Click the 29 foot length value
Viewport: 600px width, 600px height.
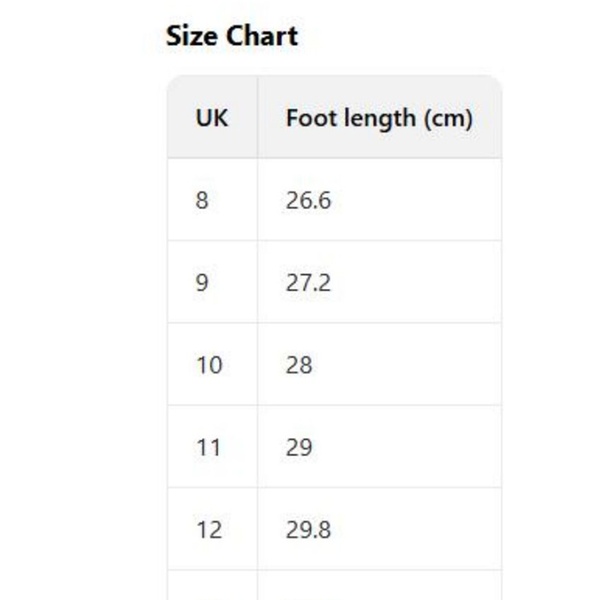[x=299, y=447]
